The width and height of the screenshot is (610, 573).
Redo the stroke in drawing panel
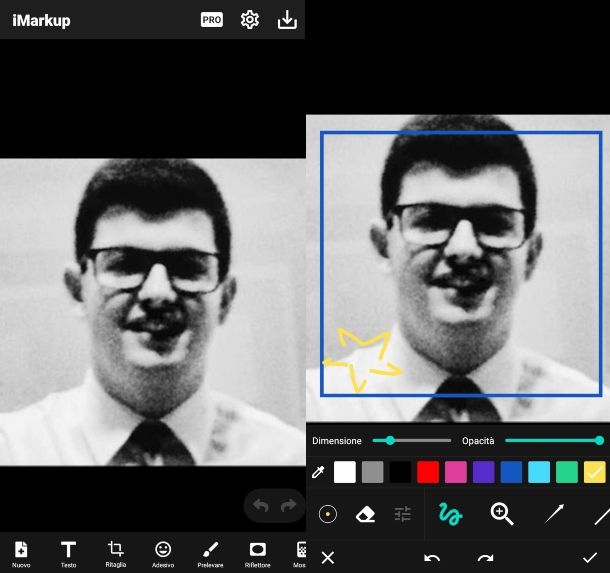coord(486,558)
